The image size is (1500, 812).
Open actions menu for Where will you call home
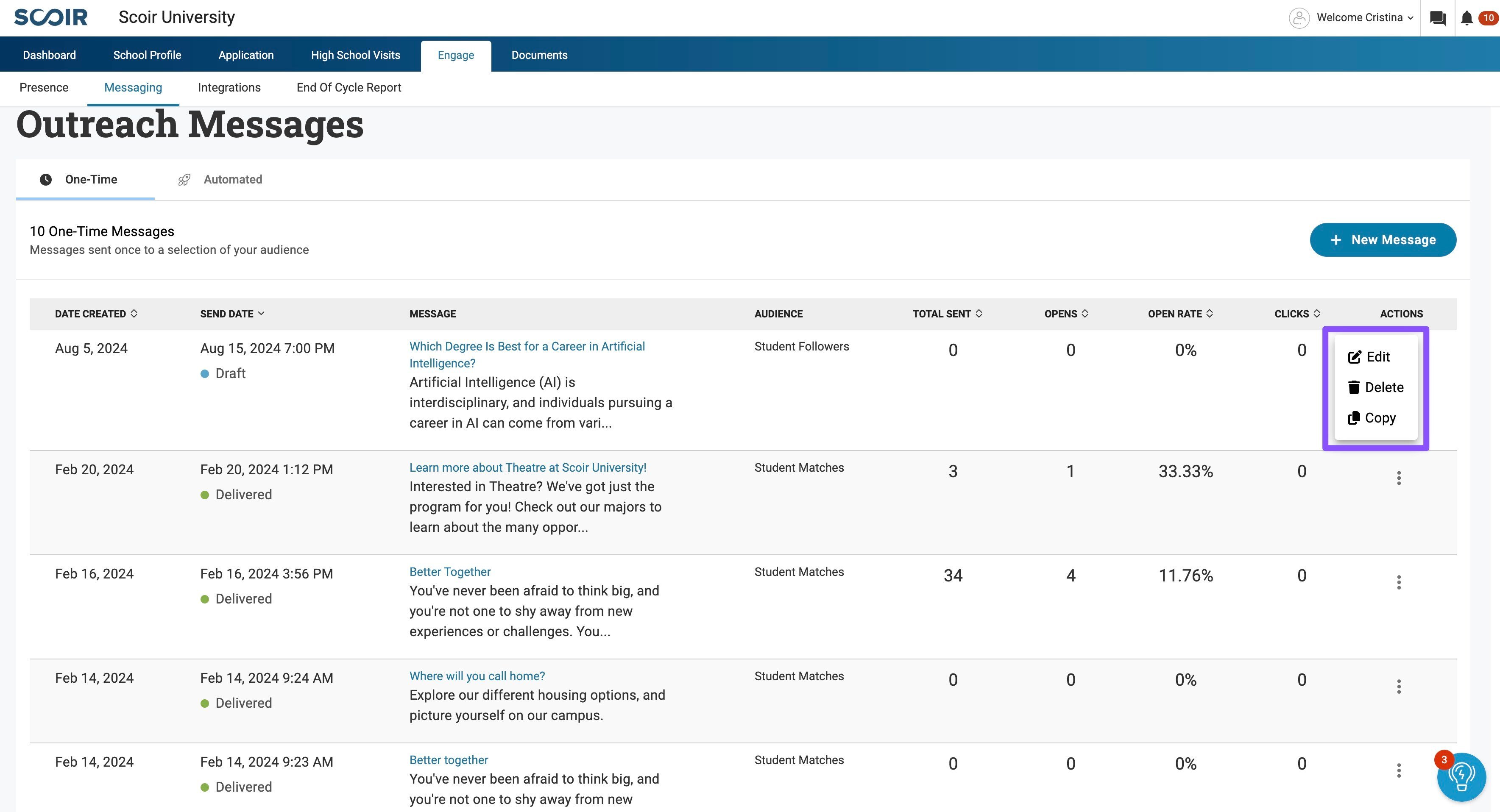[1398, 686]
